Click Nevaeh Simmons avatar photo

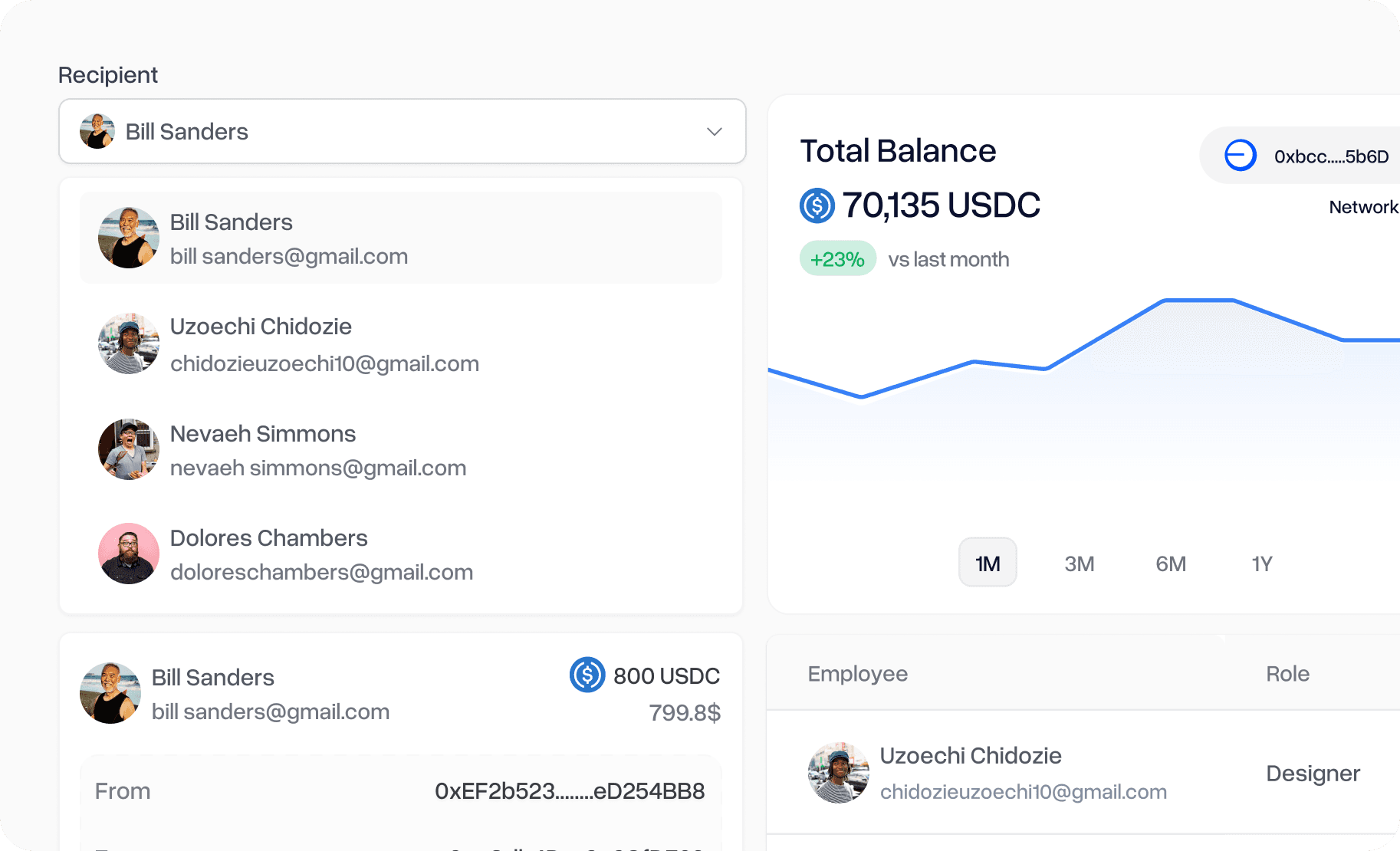129,449
